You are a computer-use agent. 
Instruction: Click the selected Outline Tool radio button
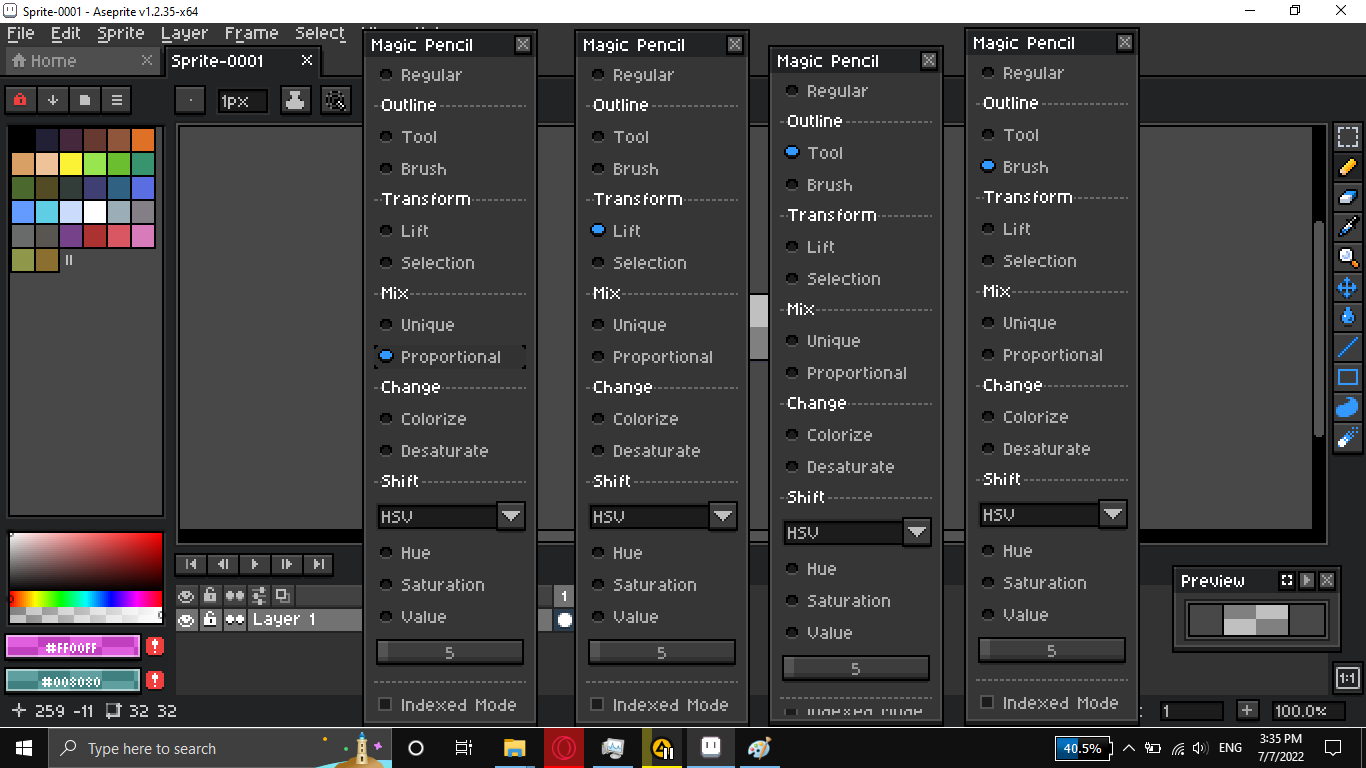click(x=792, y=152)
